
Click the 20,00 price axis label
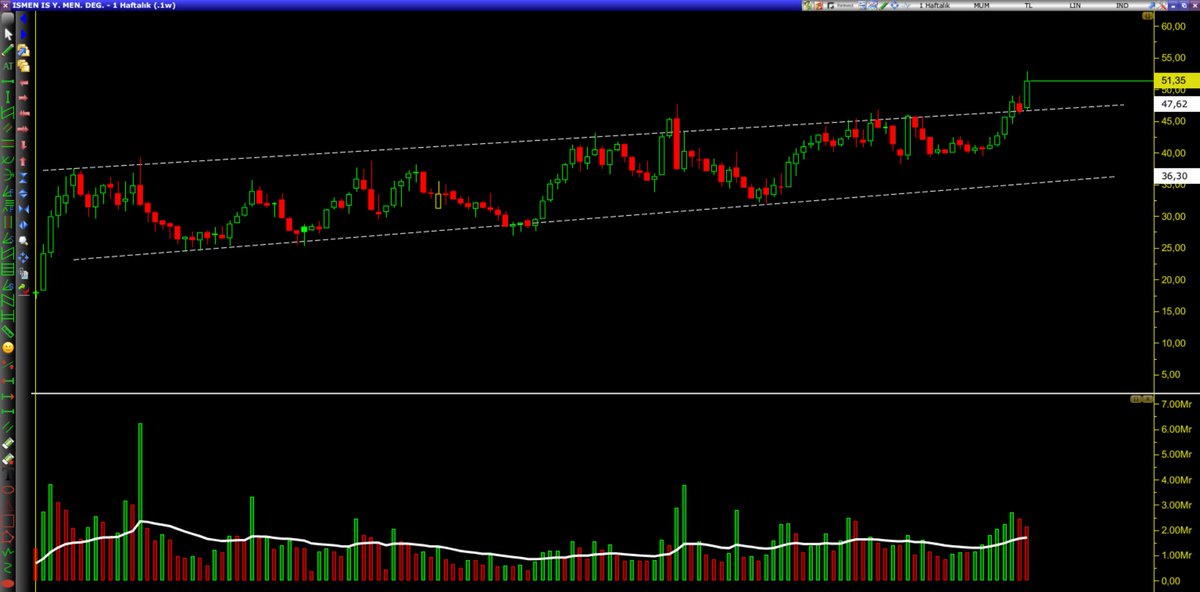click(1174, 279)
